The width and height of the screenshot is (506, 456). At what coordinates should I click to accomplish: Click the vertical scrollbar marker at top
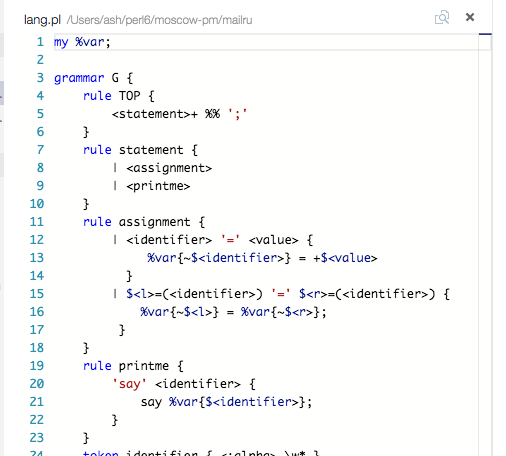coord(485,34)
